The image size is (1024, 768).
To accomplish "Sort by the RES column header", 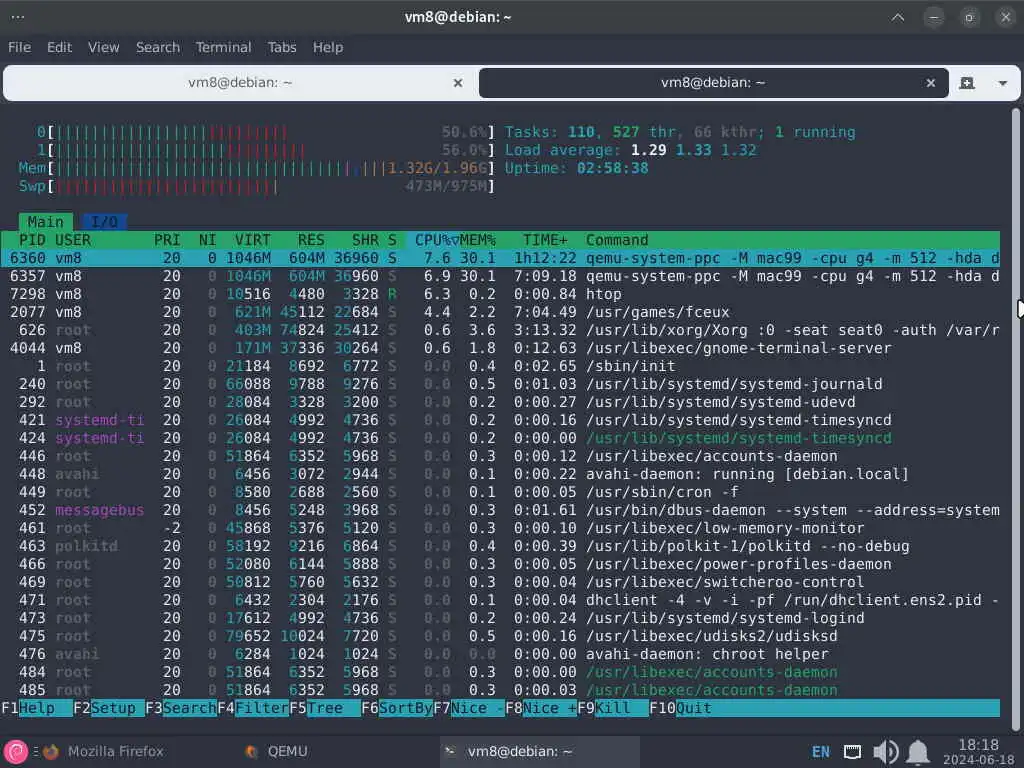I will coord(311,240).
